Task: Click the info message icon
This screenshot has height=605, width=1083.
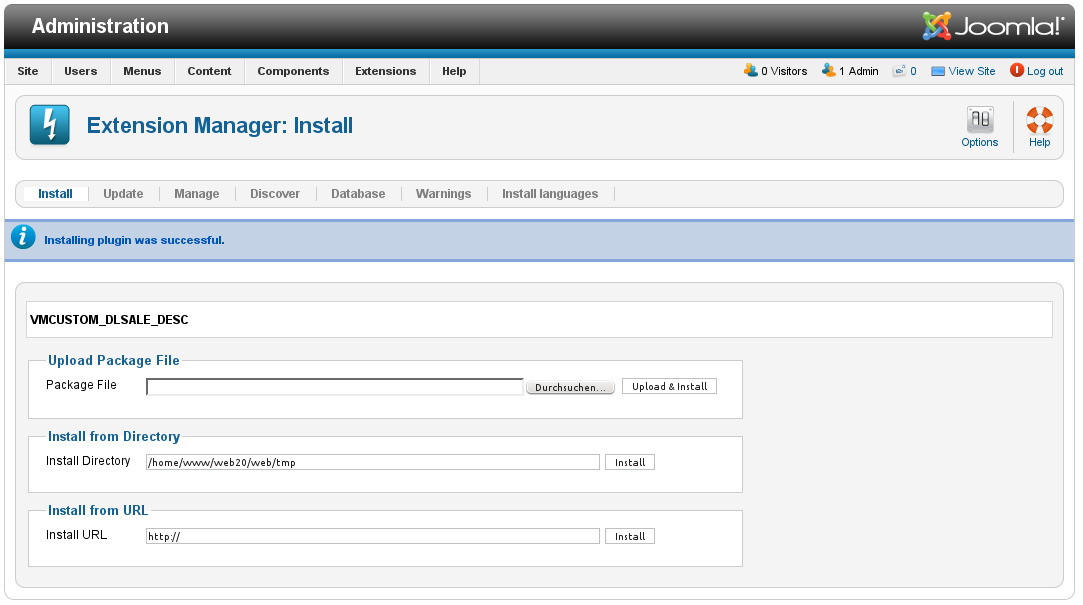Action: (23, 238)
